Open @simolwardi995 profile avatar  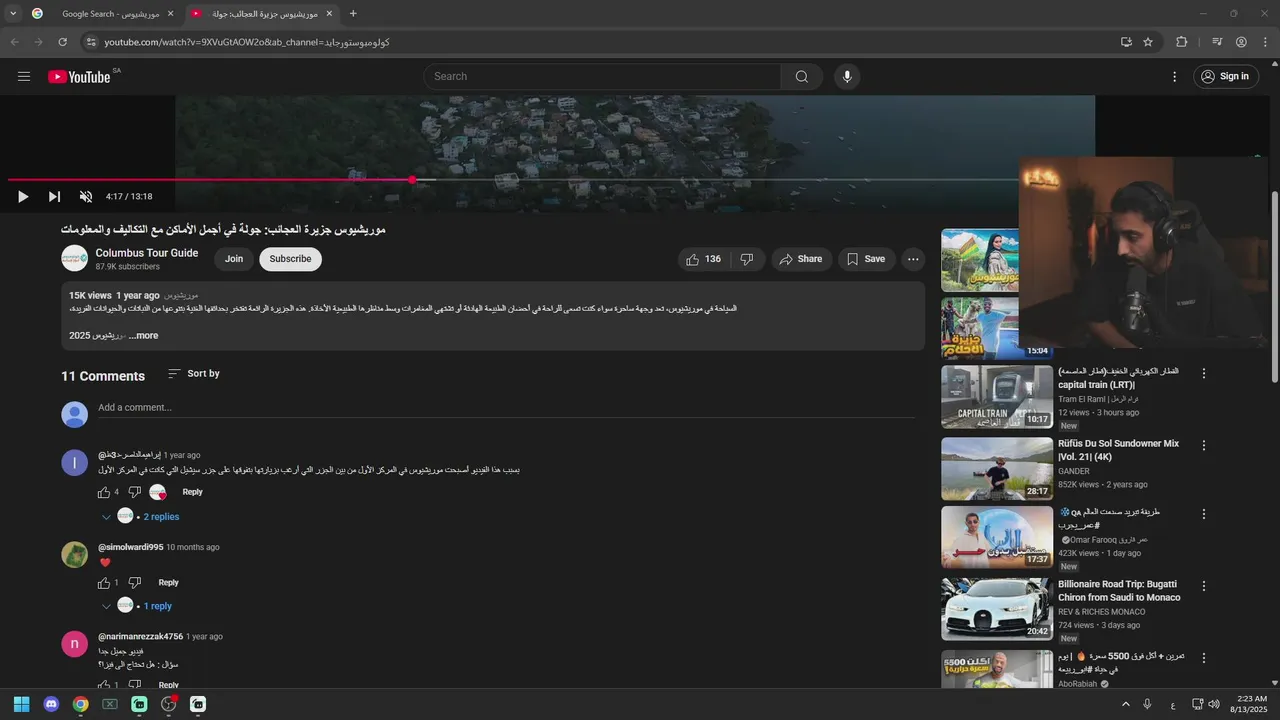coord(75,555)
